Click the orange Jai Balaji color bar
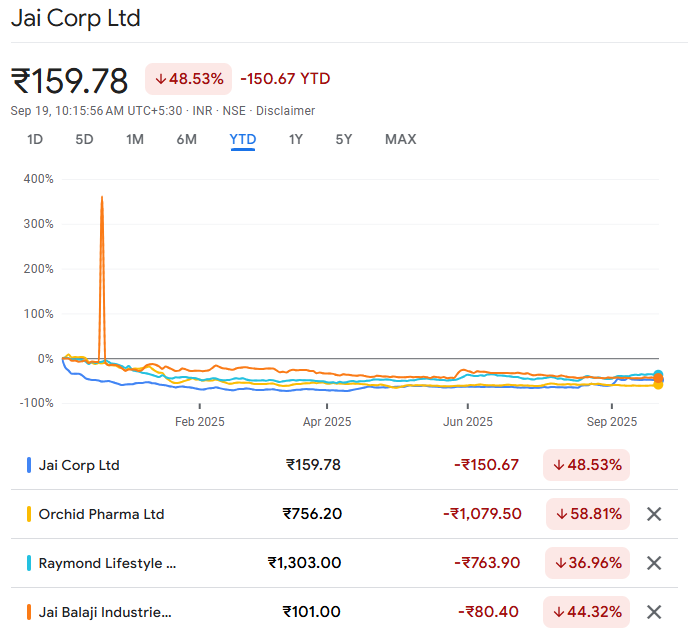 pyautogui.click(x=29, y=612)
